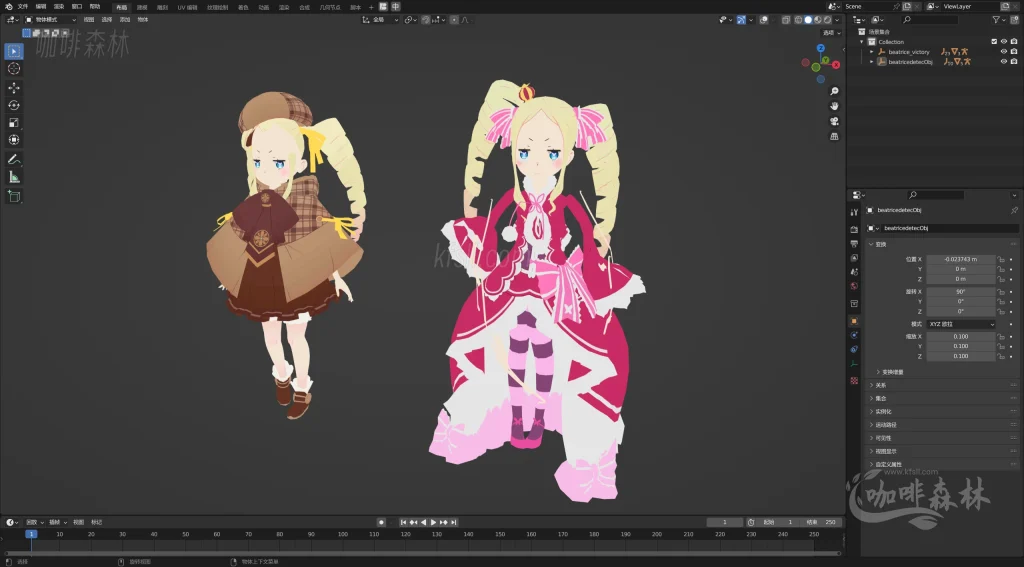Open the Tool properties tab
The image size is (1024, 567).
[854, 212]
